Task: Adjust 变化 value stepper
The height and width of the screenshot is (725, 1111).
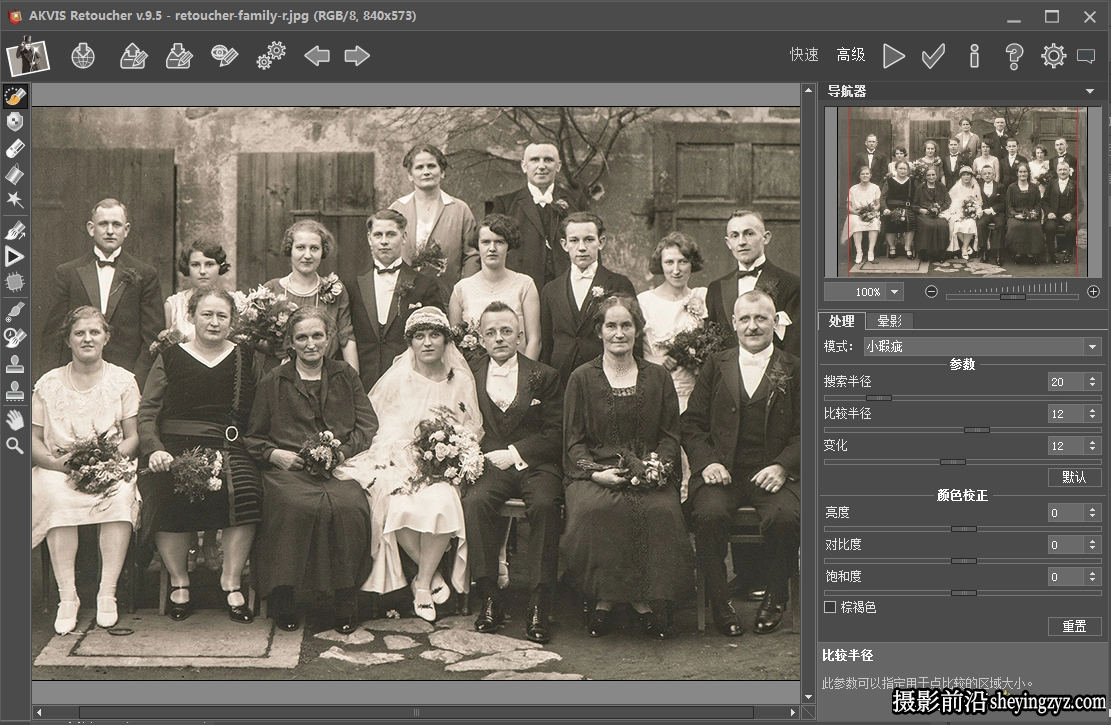Action: [1092, 446]
